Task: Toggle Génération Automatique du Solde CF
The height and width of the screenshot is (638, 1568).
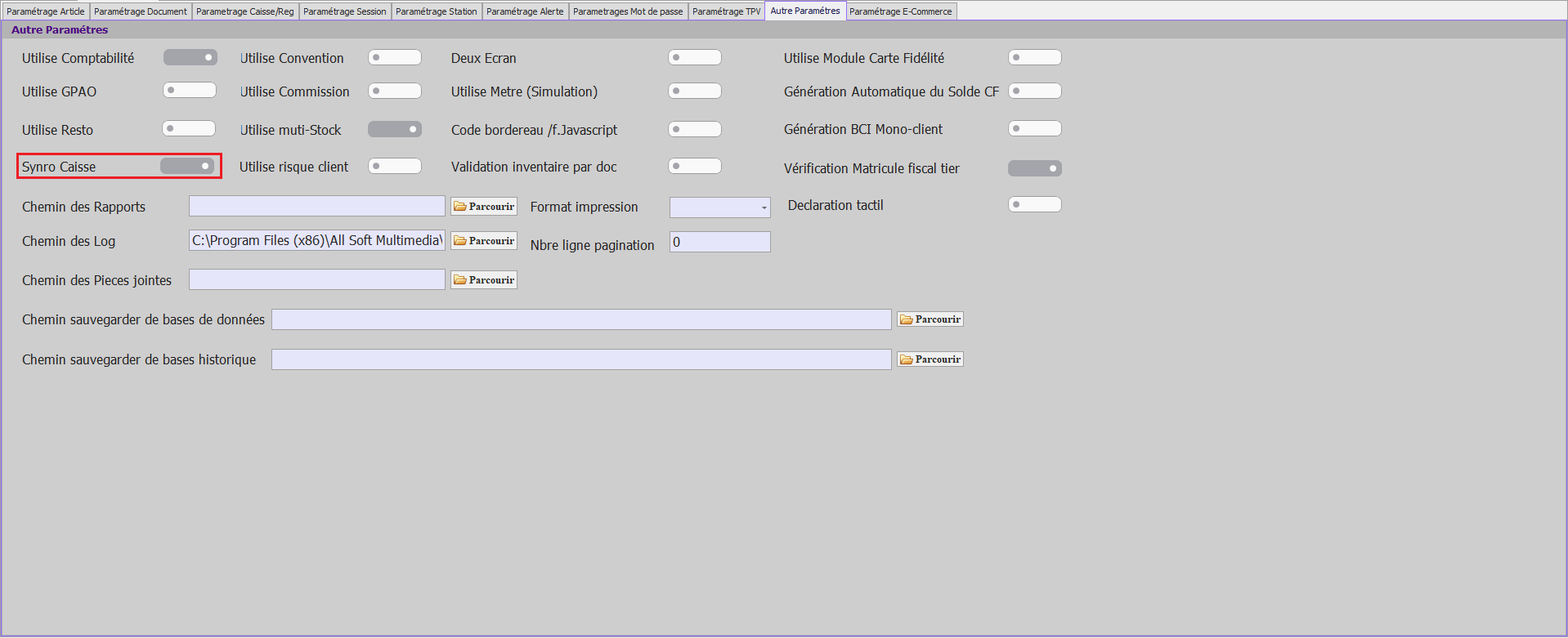Action: (x=1035, y=91)
